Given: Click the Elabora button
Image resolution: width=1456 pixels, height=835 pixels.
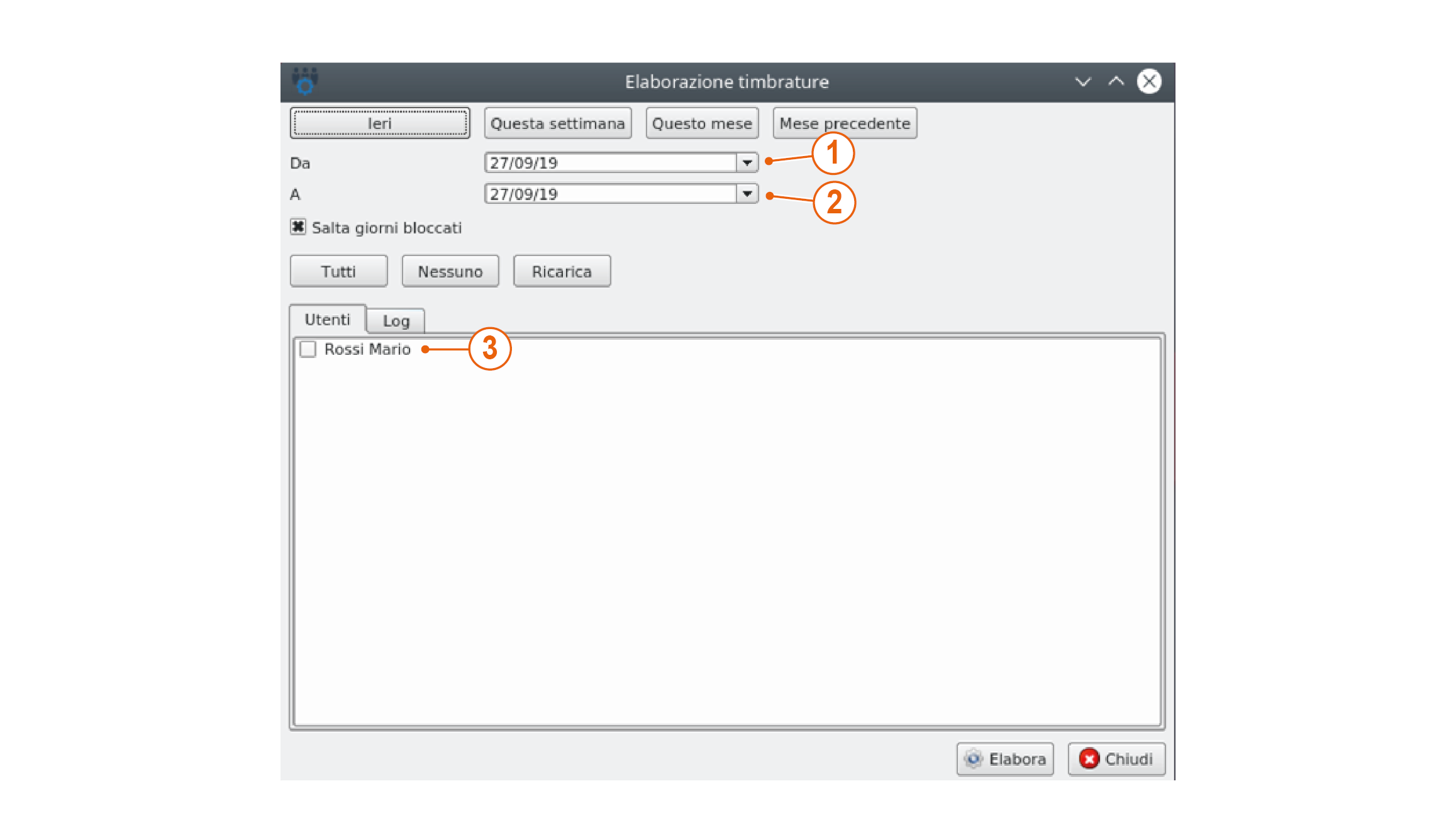Looking at the screenshot, I should click(1004, 759).
